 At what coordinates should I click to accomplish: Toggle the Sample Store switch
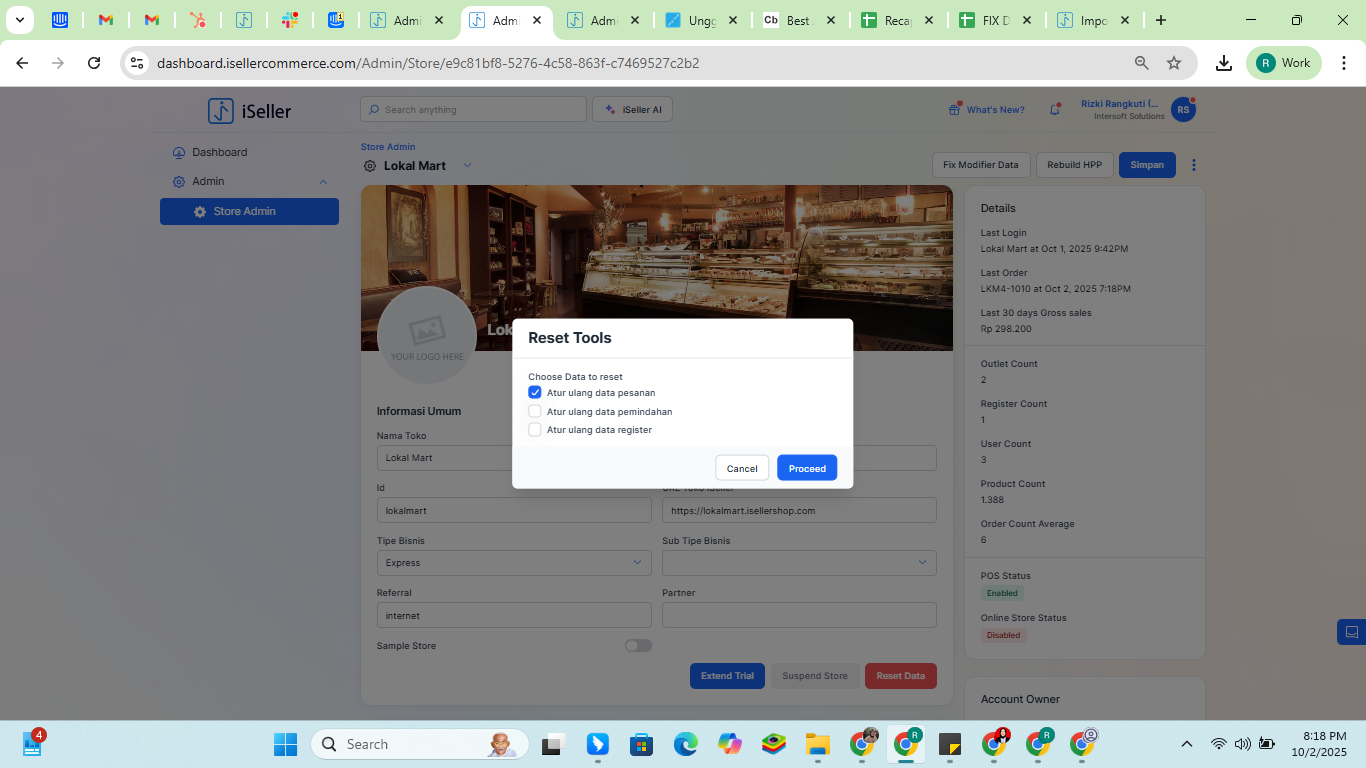point(638,646)
